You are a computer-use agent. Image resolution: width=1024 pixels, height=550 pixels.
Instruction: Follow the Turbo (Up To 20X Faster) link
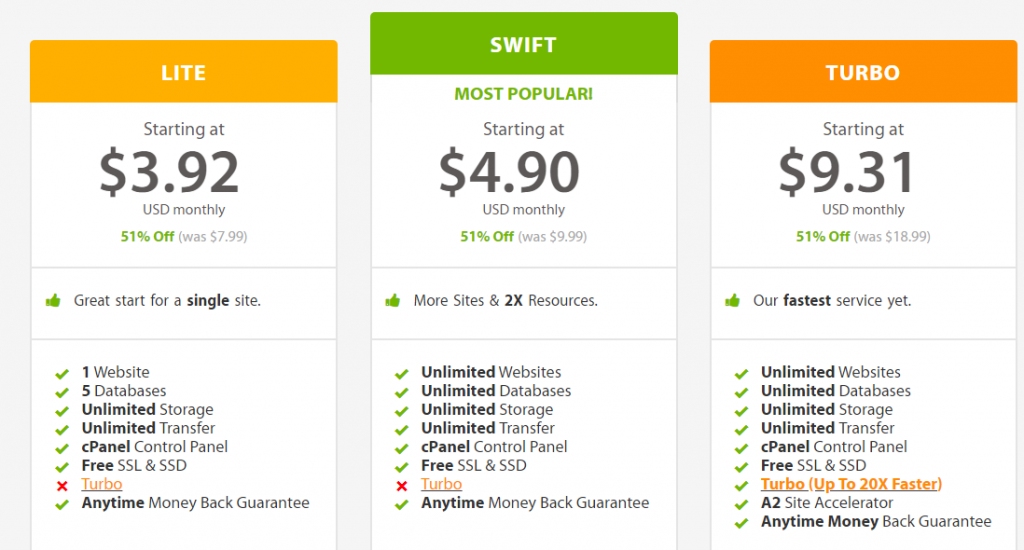coord(852,484)
